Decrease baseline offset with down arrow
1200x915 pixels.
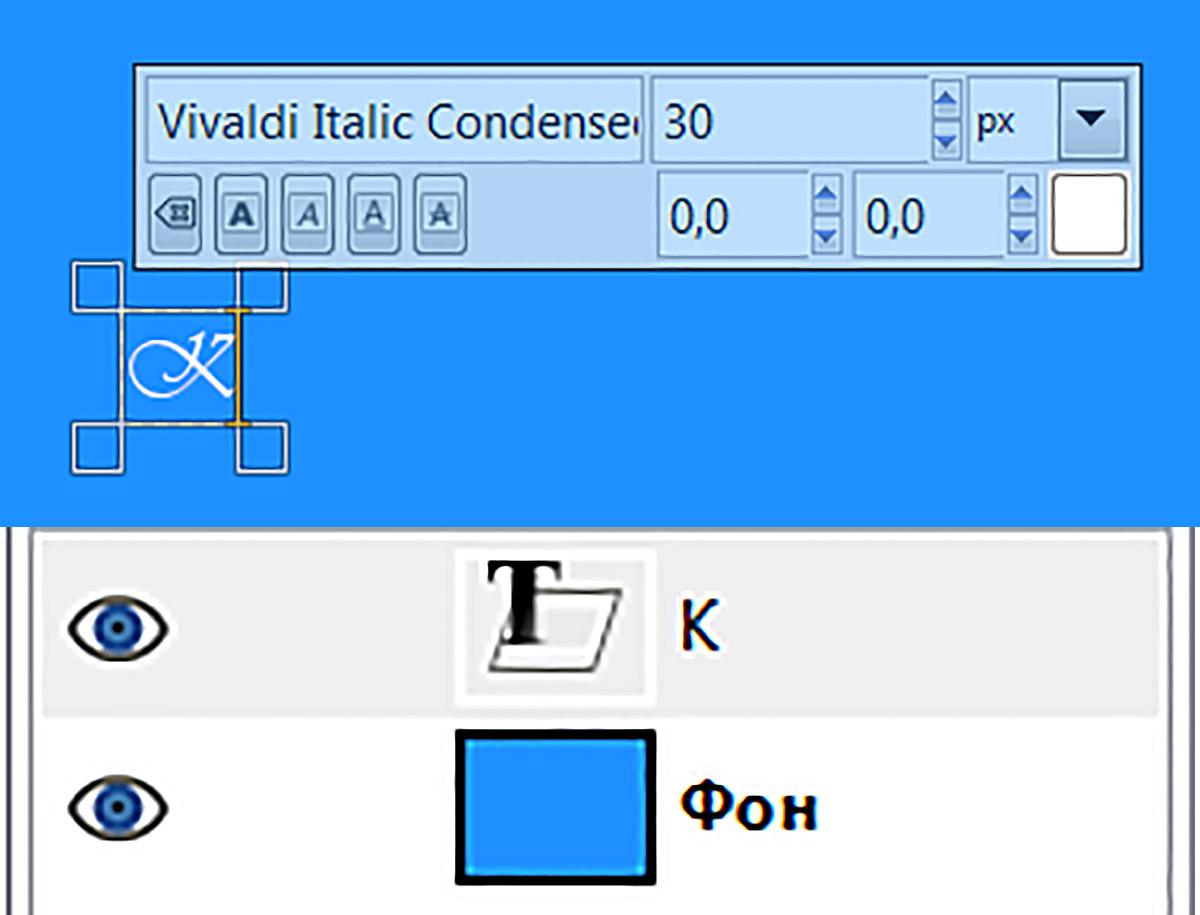point(825,235)
